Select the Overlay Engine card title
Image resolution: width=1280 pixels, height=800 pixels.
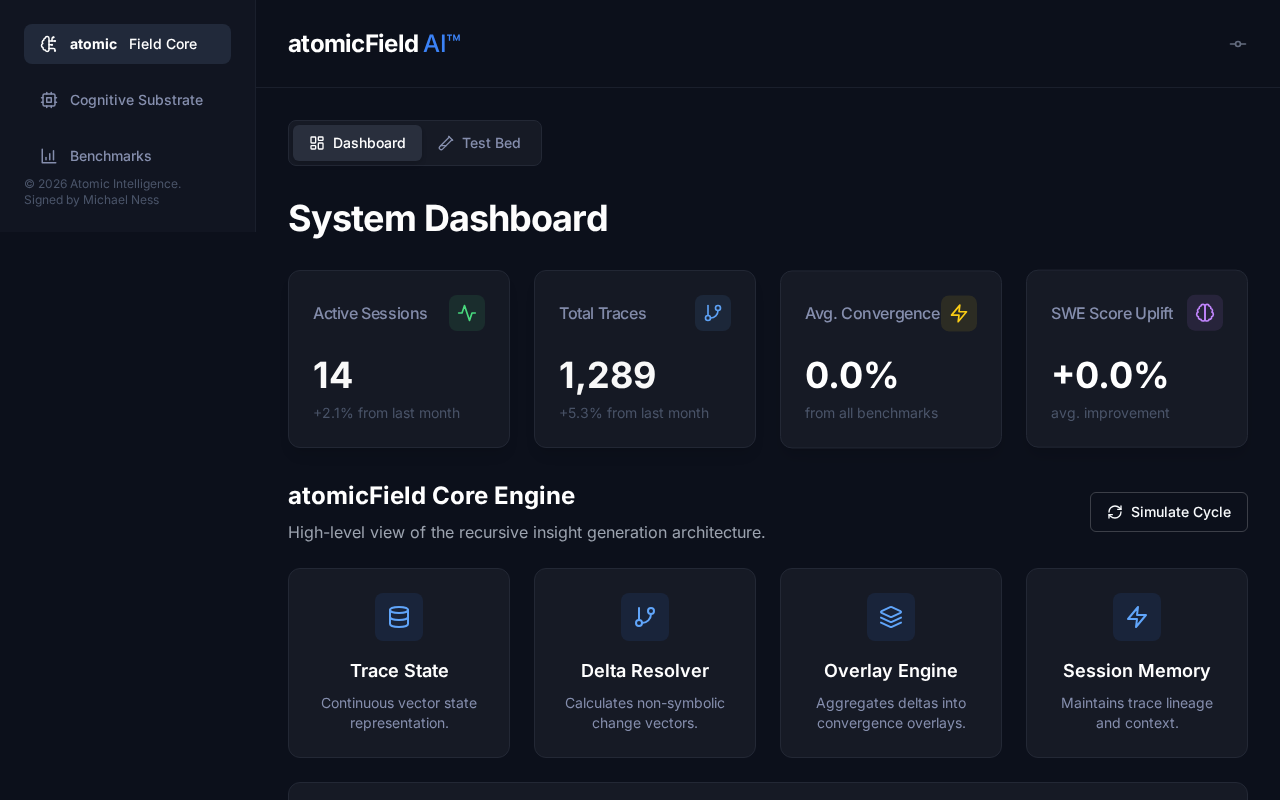tap(891, 671)
